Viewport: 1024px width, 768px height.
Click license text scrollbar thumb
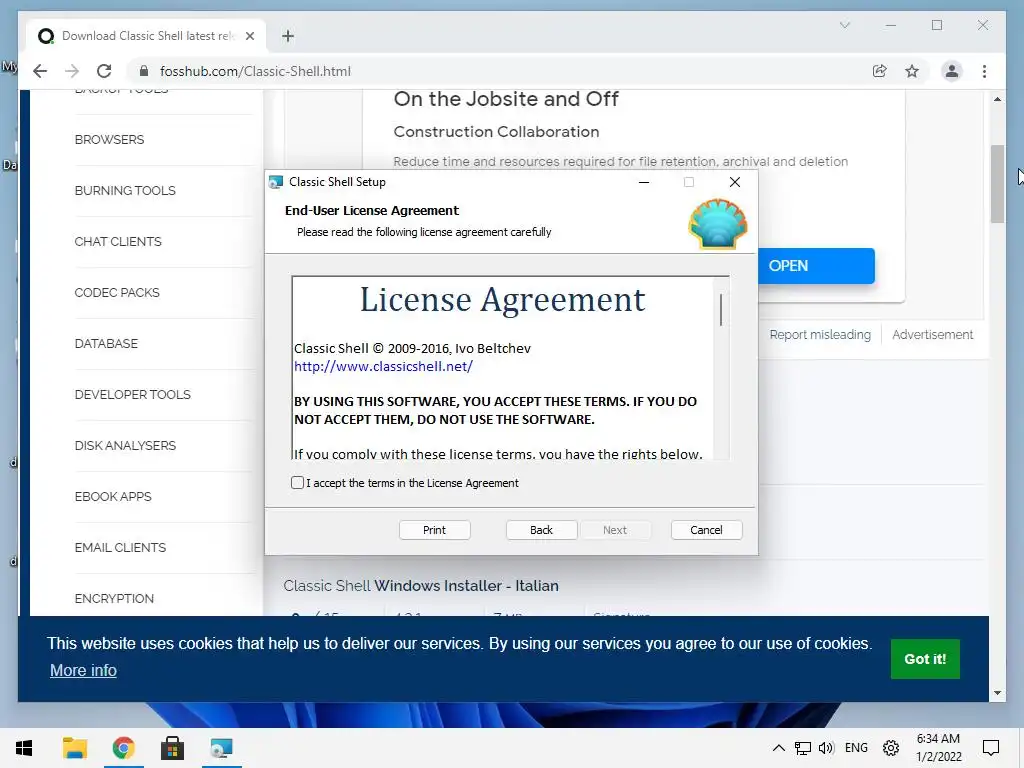(x=721, y=310)
